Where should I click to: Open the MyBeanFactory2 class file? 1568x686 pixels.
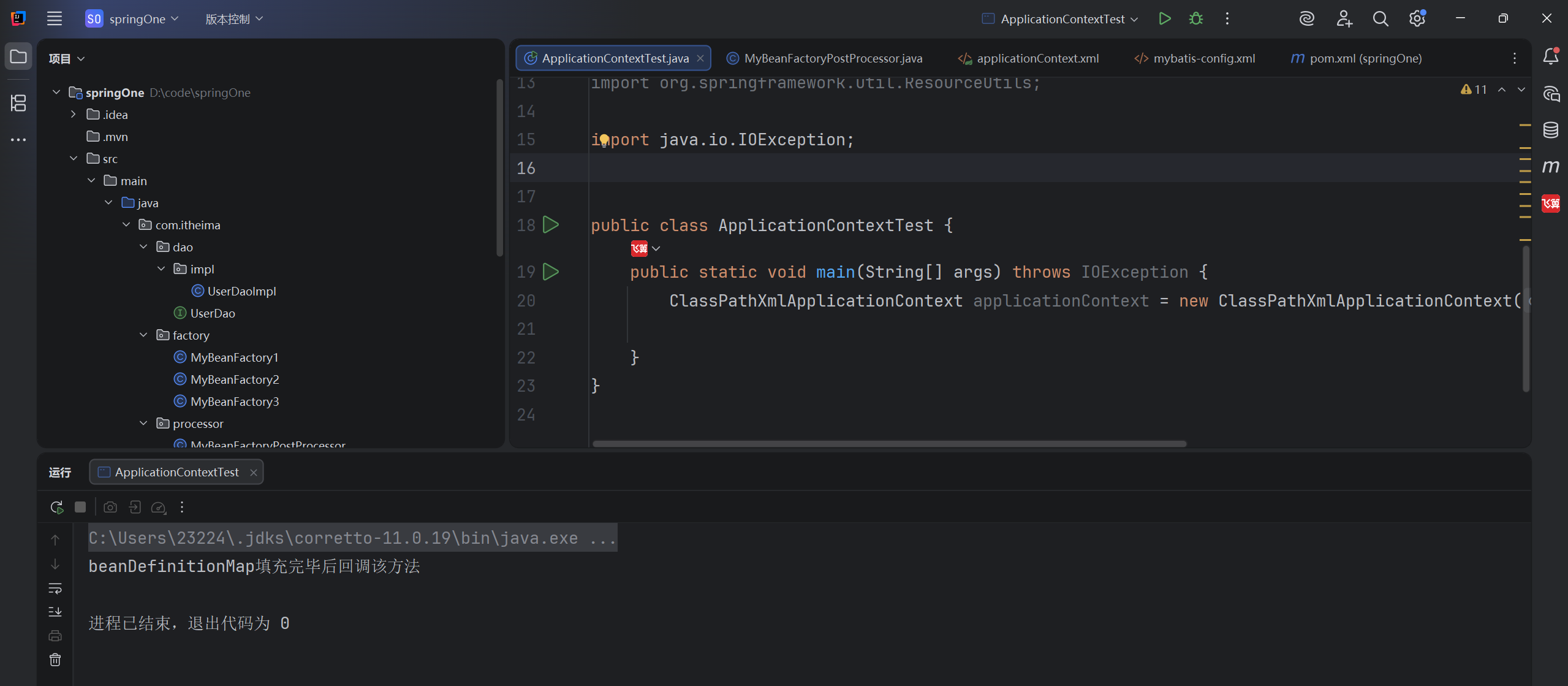pos(234,379)
